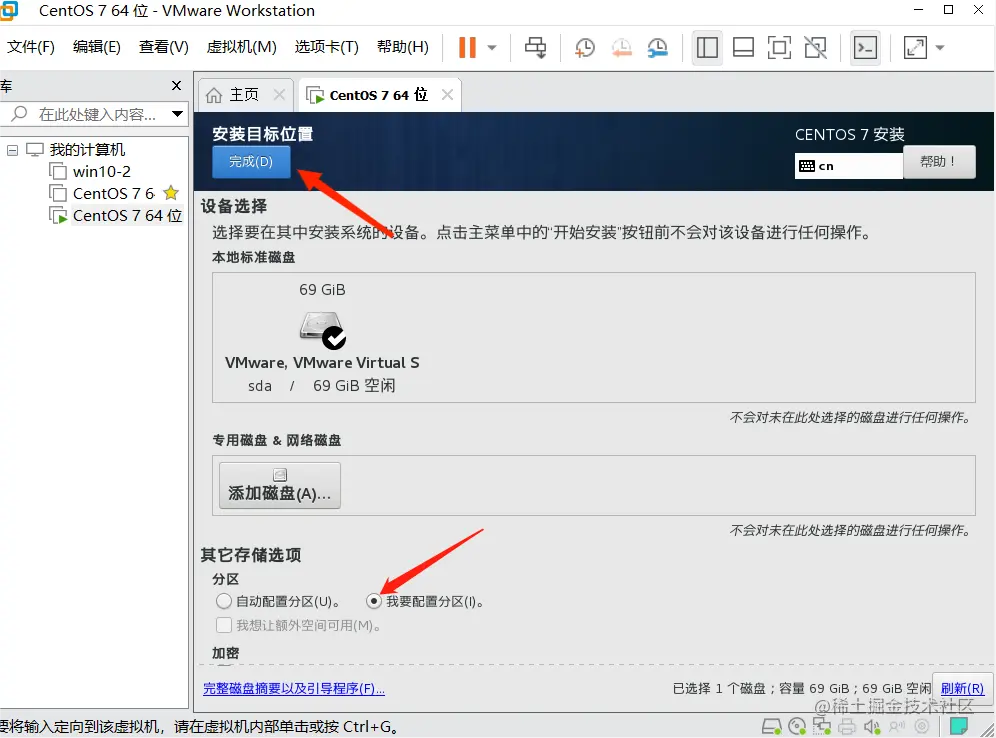Open the 完整磁盘摘要以及引导程序 link
This screenshot has width=996, height=738.
[294, 688]
